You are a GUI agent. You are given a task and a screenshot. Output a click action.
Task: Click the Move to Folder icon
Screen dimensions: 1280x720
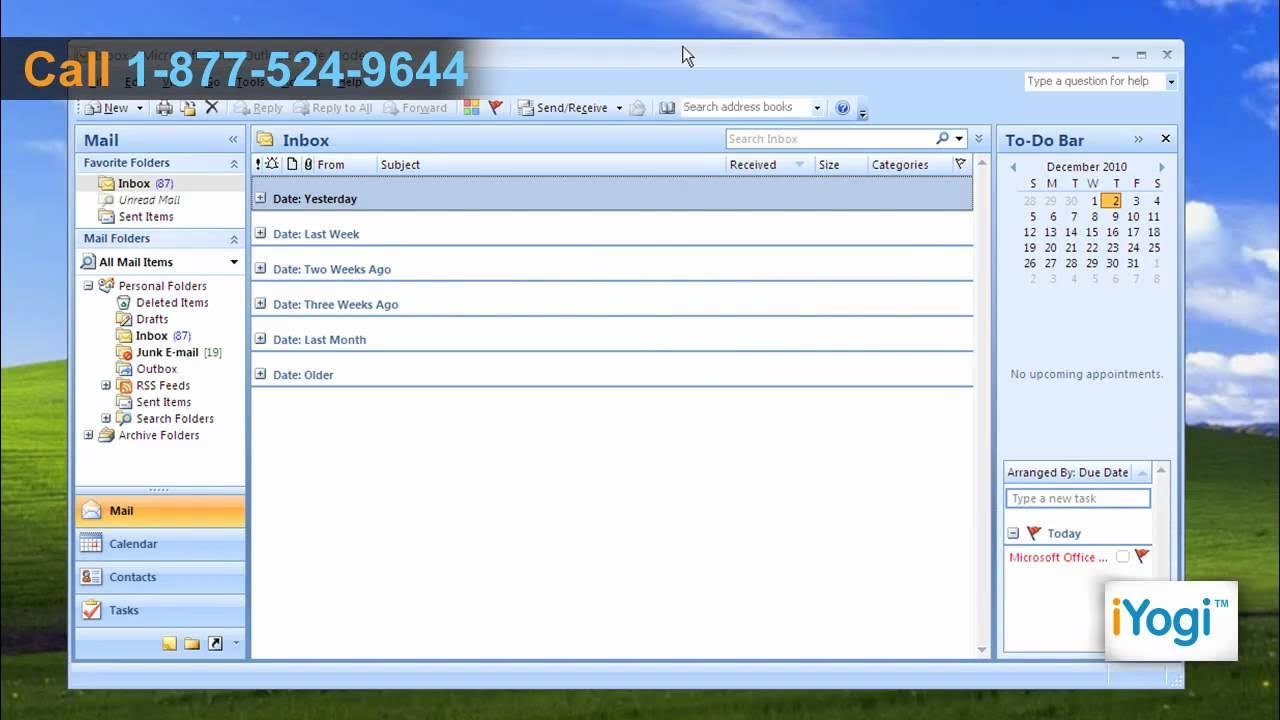click(187, 108)
